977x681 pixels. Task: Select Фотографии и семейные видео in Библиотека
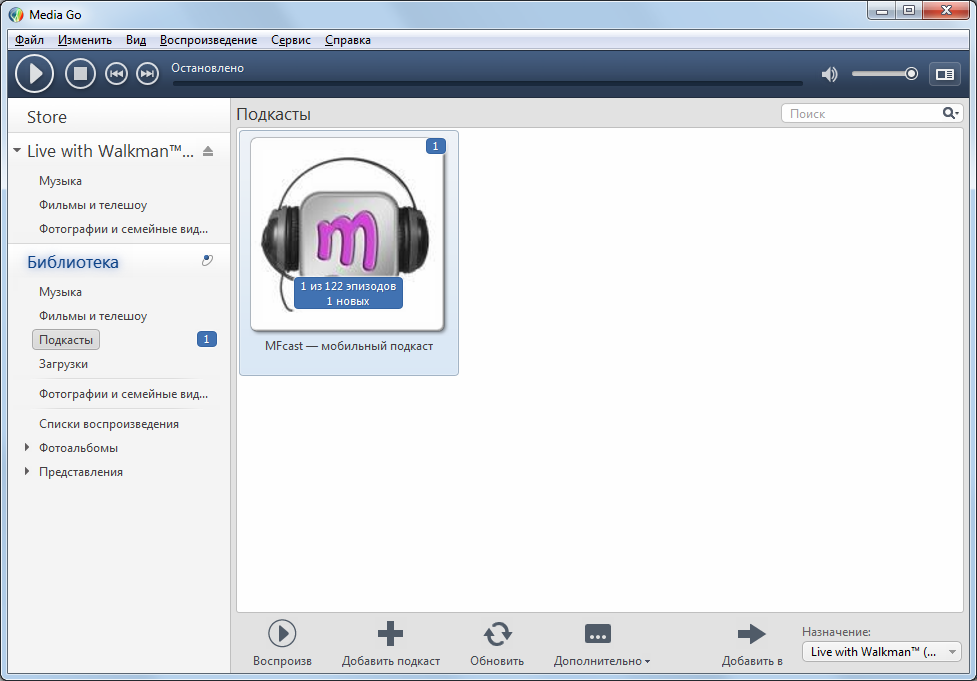[x=123, y=394]
